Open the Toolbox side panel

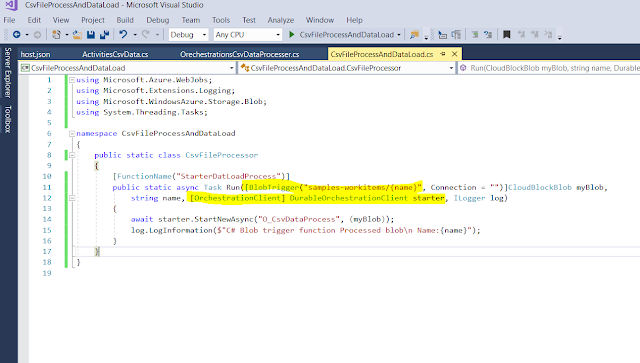tap(7, 119)
